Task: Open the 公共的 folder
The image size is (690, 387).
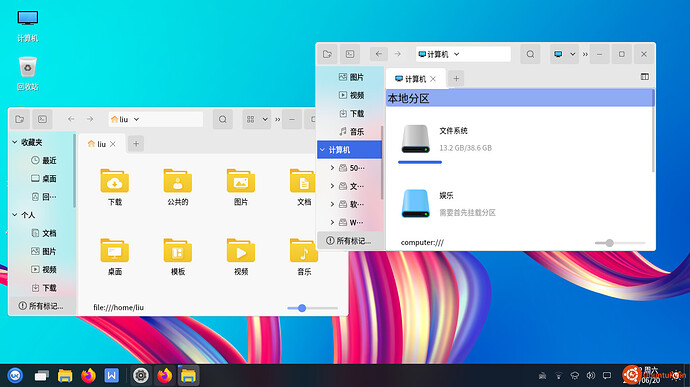Action: (x=178, y=187)
